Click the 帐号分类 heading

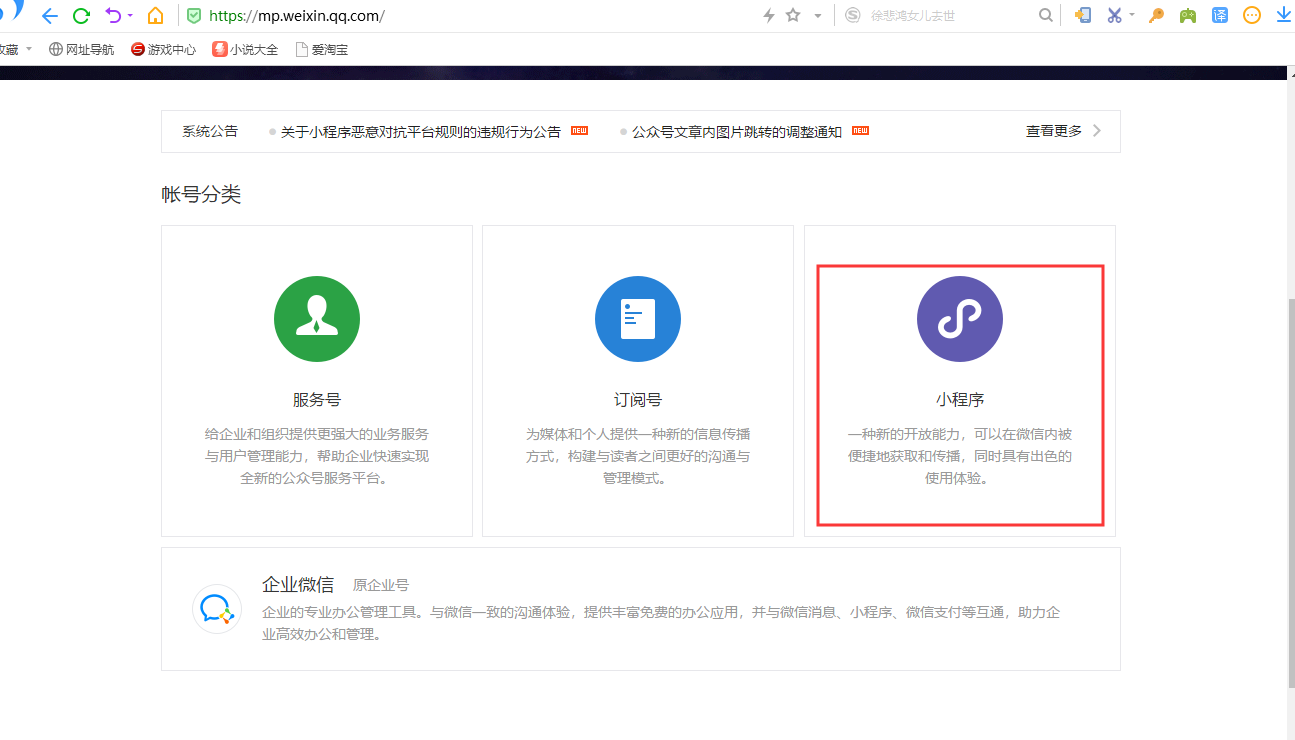click(x=201, y=194)
